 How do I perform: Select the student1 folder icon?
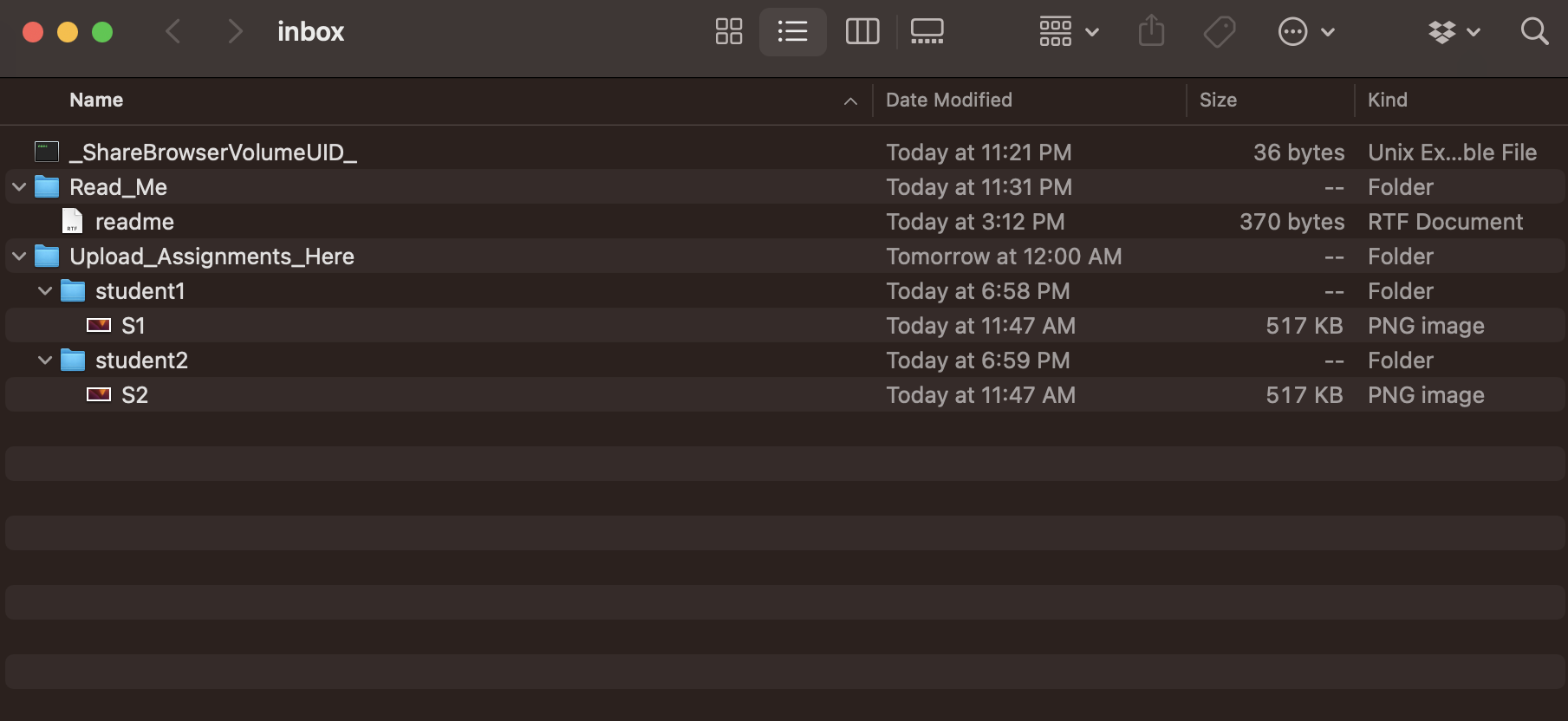coord(73,290)
